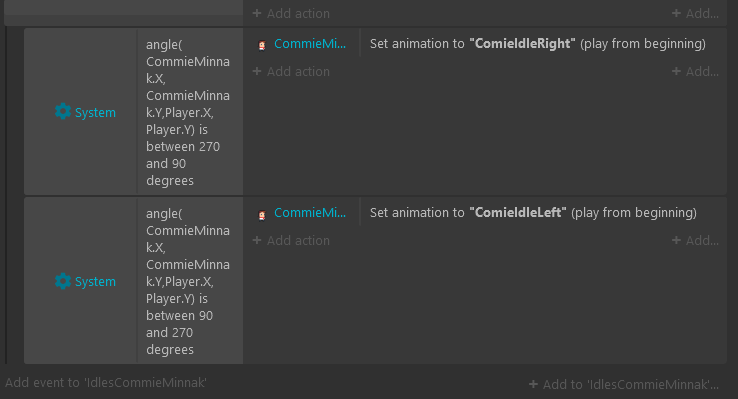Click the plus icon of Add action below ComieIdleRight
Image resolution: width=738 pixels, height=399 pixels.
pyautogui.click(x=257, y=71)
